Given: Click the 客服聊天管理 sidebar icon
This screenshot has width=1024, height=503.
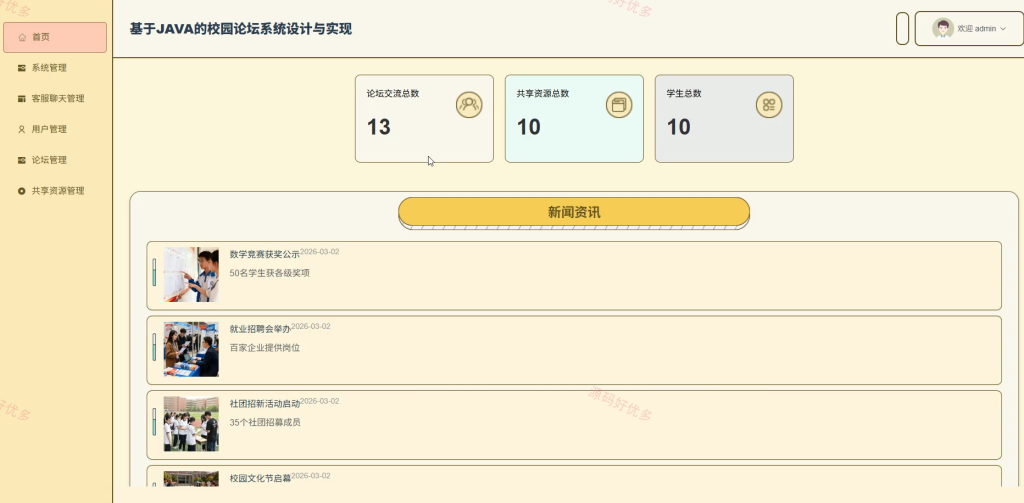Looking at the screenshot, I should [22, 99].
